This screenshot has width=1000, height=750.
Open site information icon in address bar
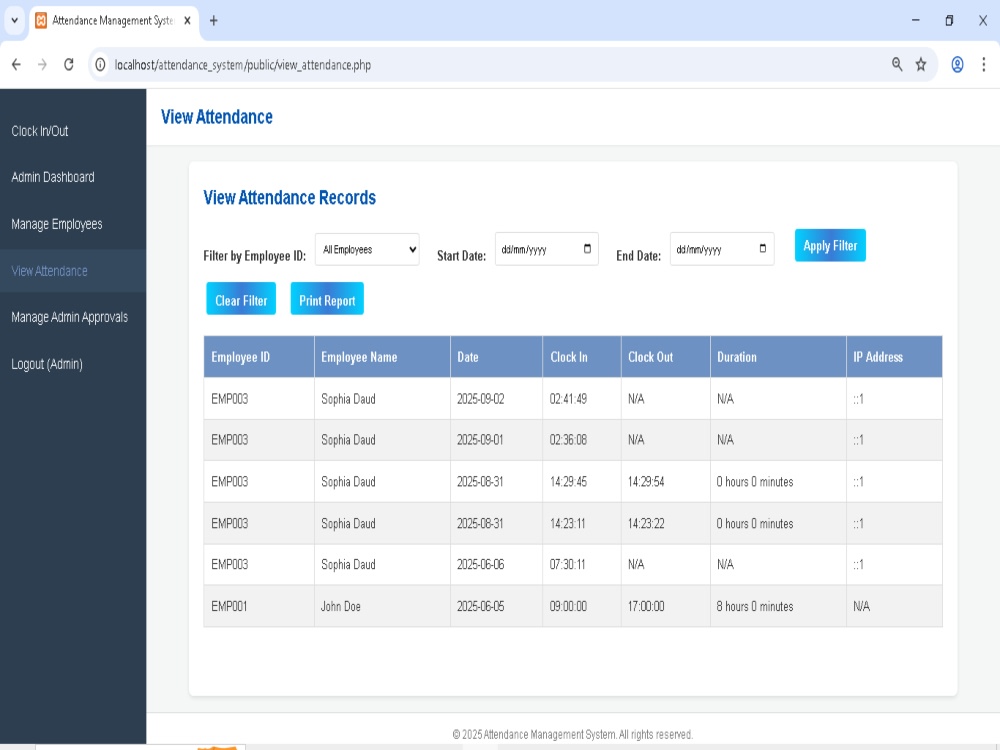click(100, 64)
